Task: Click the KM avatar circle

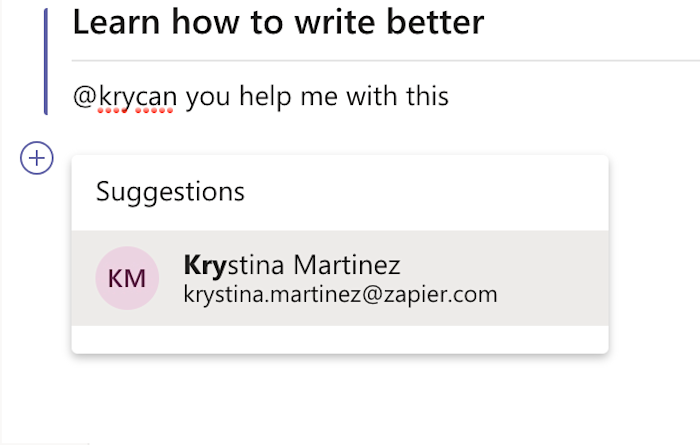Action: click(x=127, y=278)
